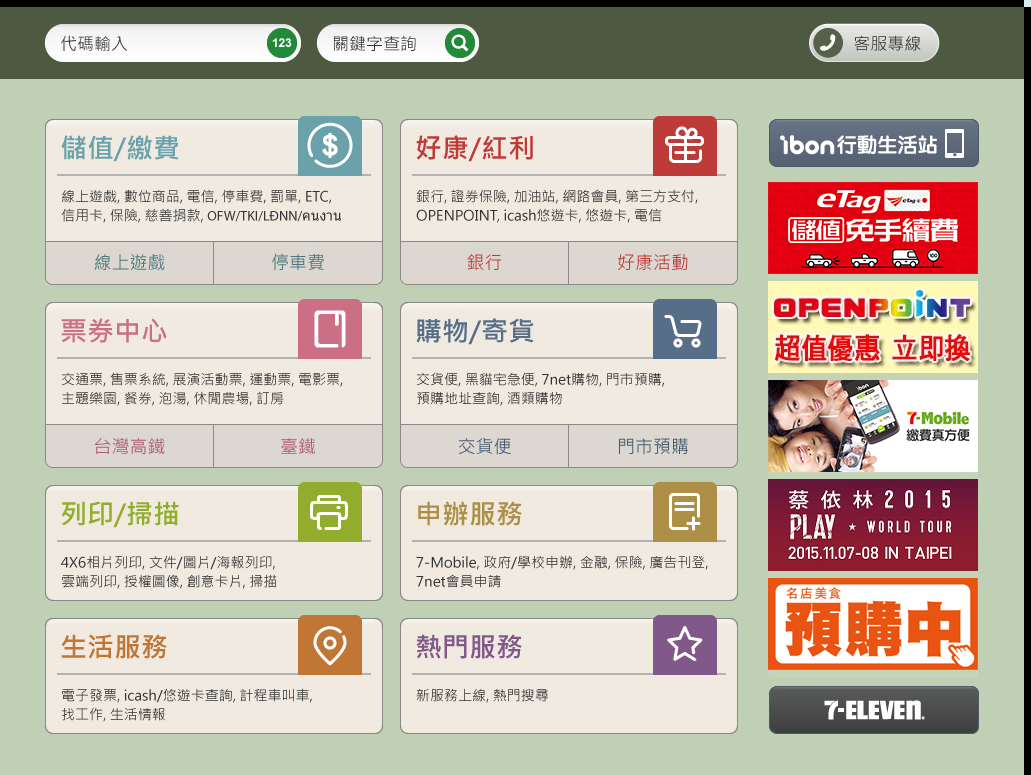Viewport: 1031px width, 775px height.
Task: Click the green search magnifier icon
Action: tap(459, 43)
